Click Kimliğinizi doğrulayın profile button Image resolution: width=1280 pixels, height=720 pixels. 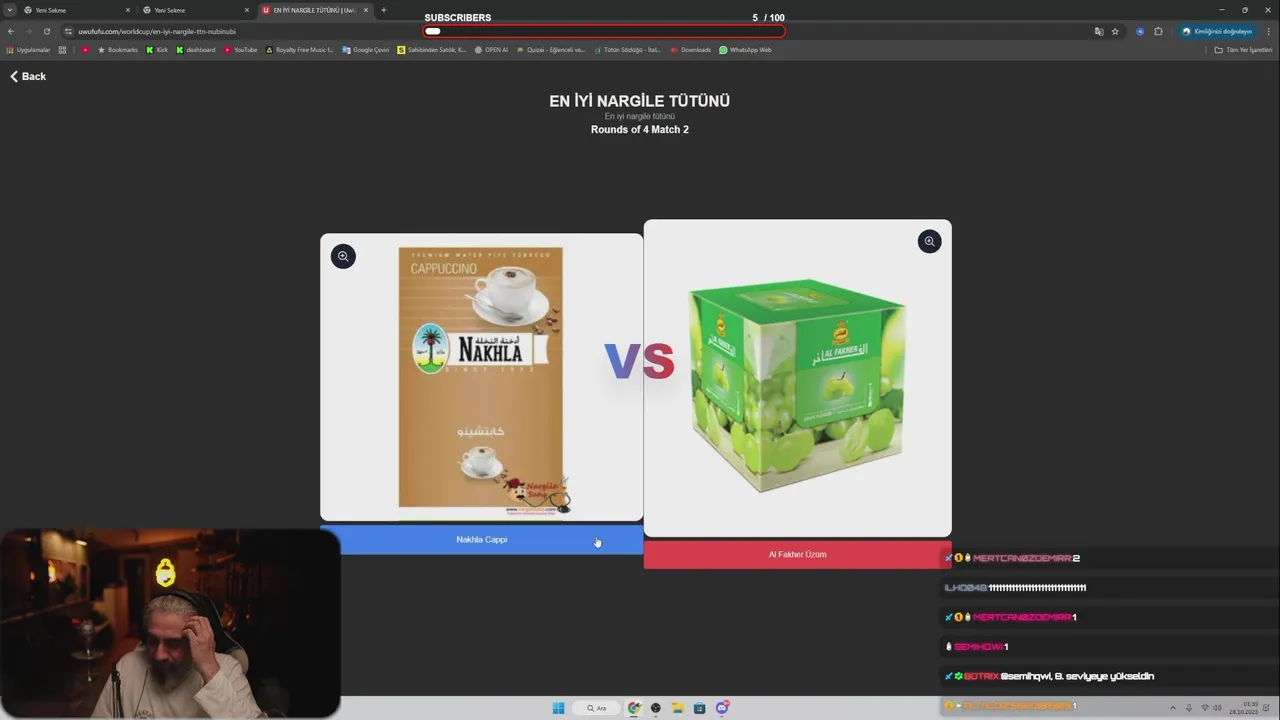pyautogui.click(x=1217, y=31)
